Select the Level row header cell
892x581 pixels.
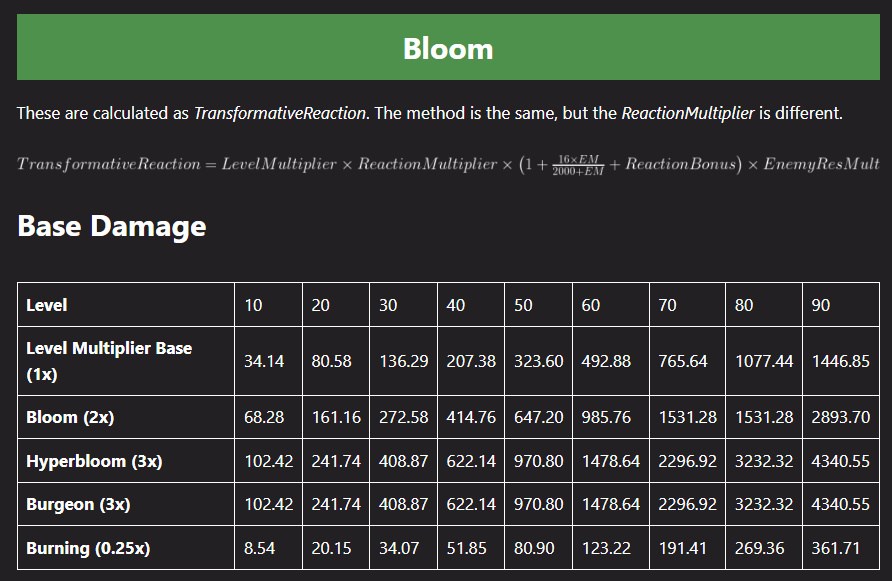(126, 305)
